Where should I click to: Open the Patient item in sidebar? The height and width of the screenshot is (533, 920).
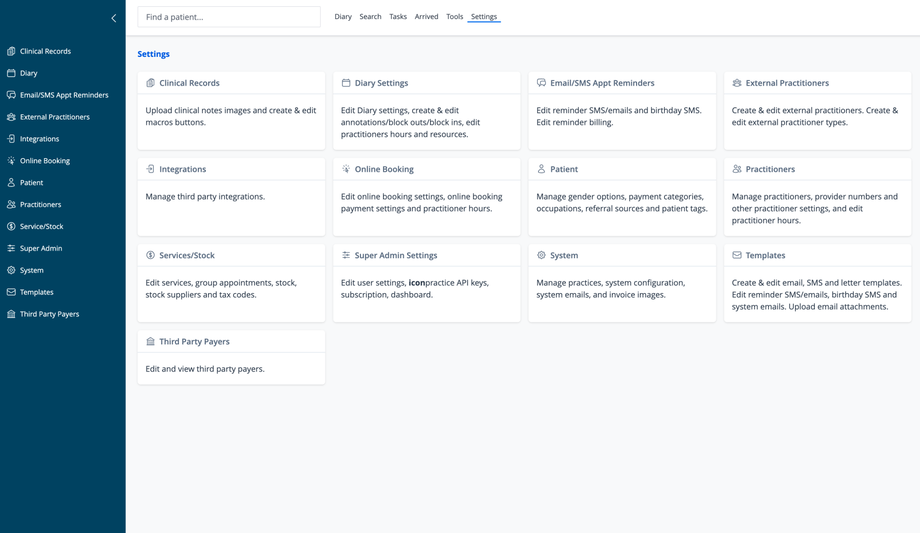click(31, 183)
